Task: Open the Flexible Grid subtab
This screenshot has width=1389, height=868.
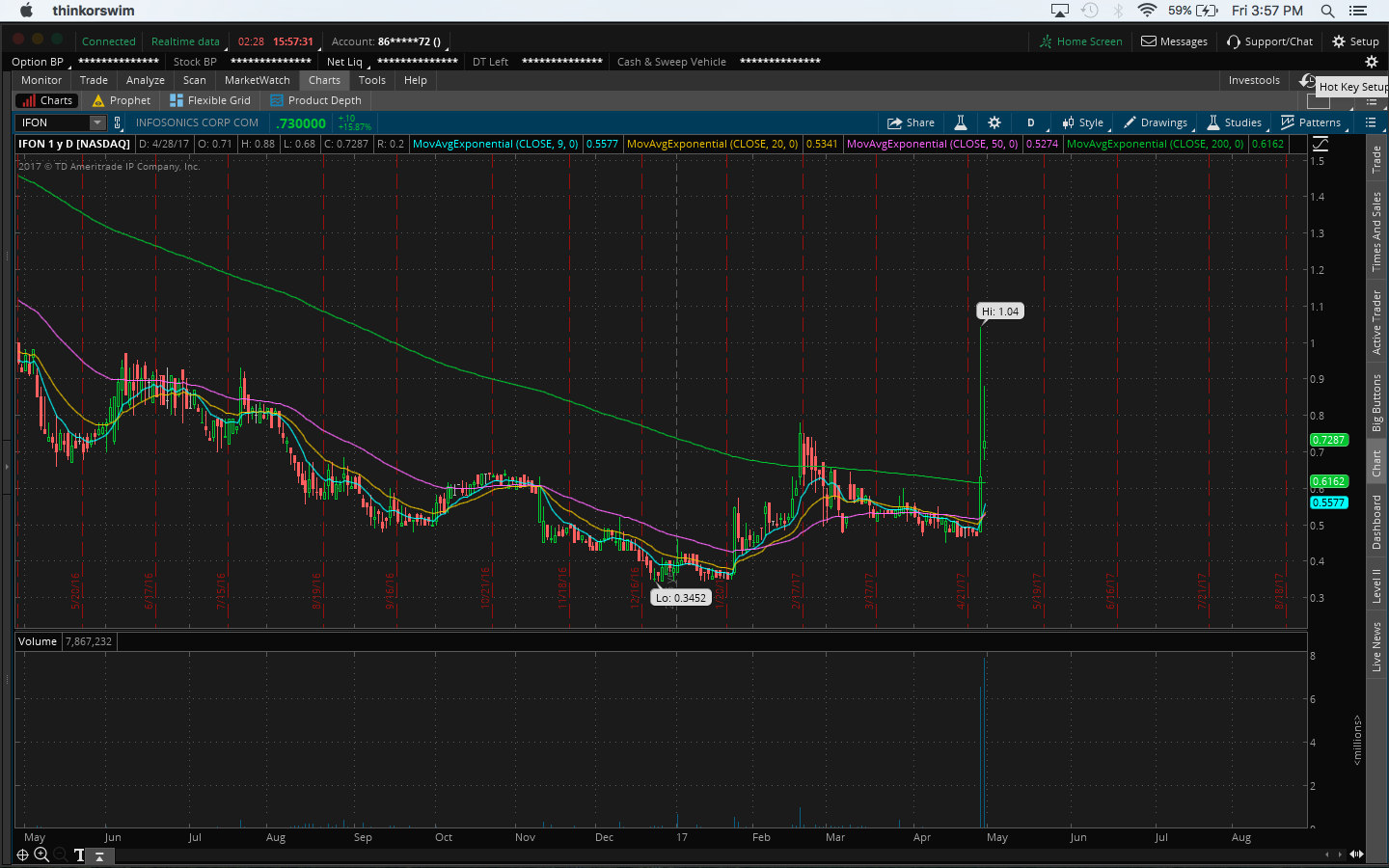Action: 210,100
